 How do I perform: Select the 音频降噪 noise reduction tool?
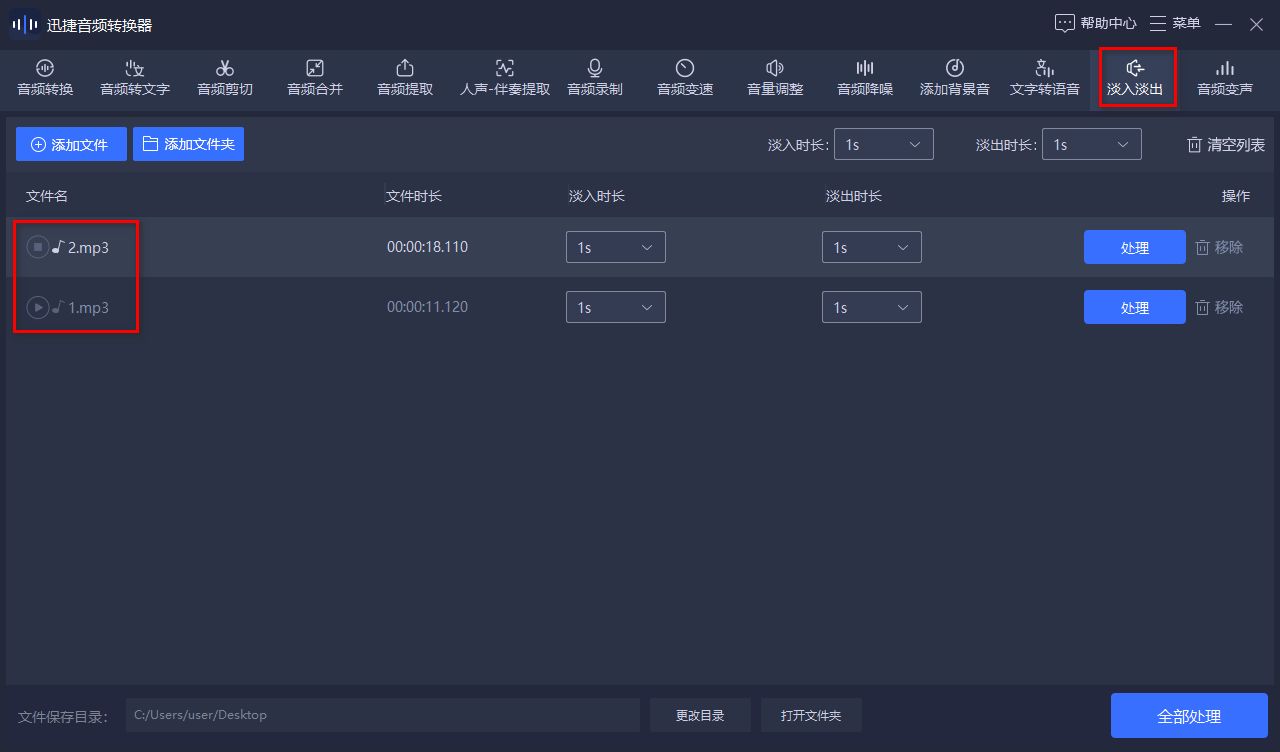(865, 78)
